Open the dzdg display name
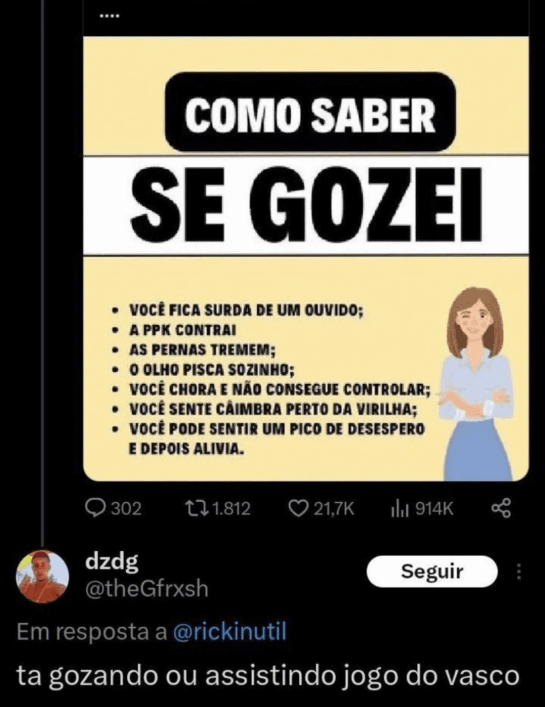The image size is (545, 707). click(112, 562)
